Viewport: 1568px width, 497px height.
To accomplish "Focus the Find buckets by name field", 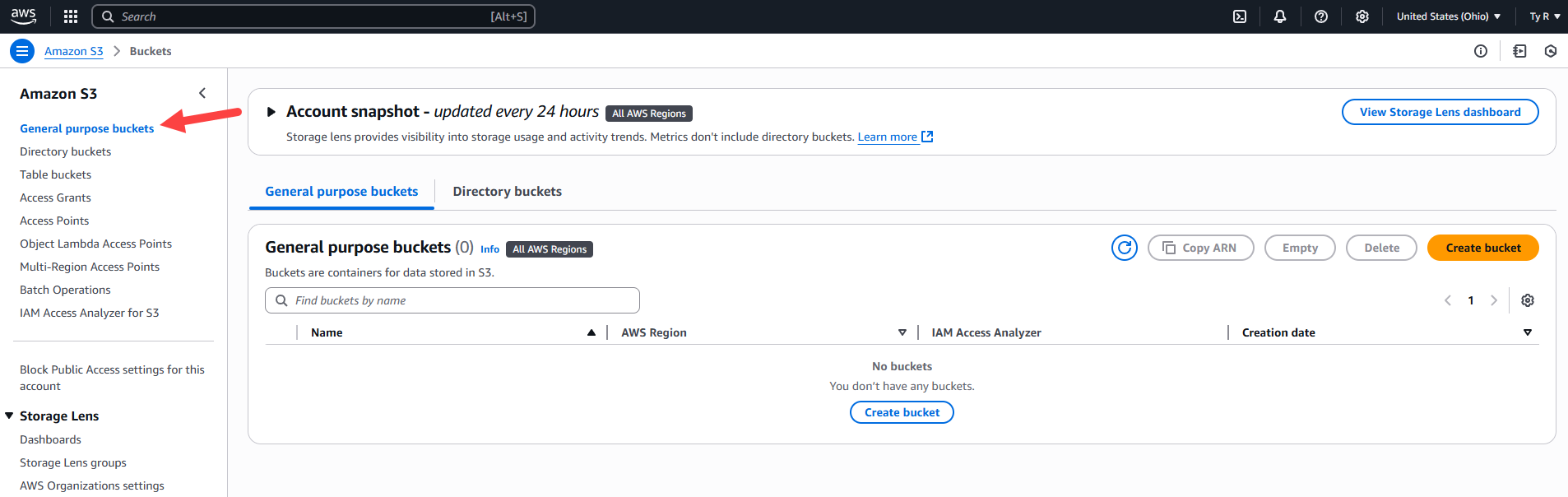I will (452, 300).
